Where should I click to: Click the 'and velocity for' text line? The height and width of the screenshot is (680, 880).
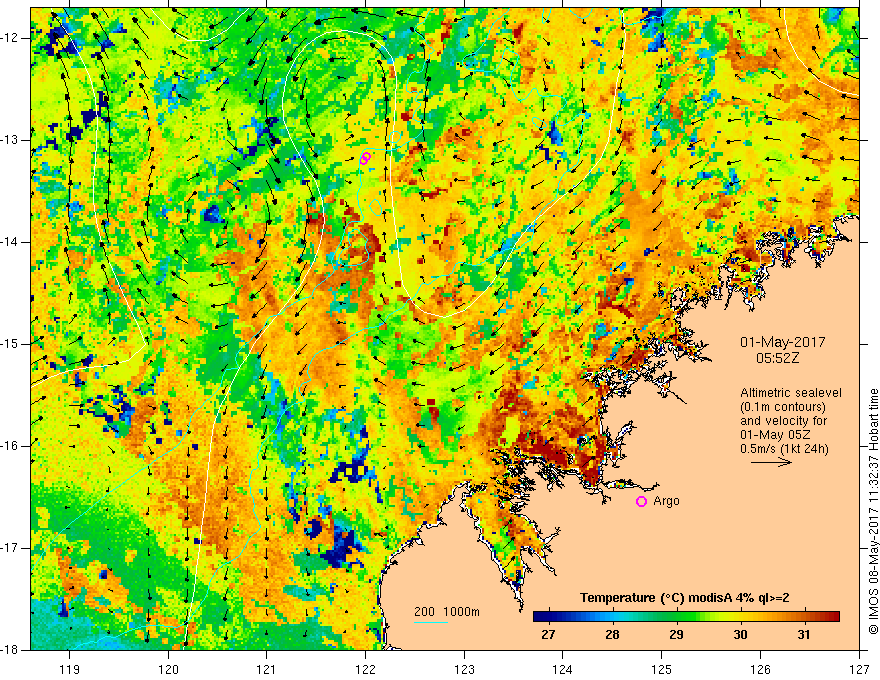783,421
